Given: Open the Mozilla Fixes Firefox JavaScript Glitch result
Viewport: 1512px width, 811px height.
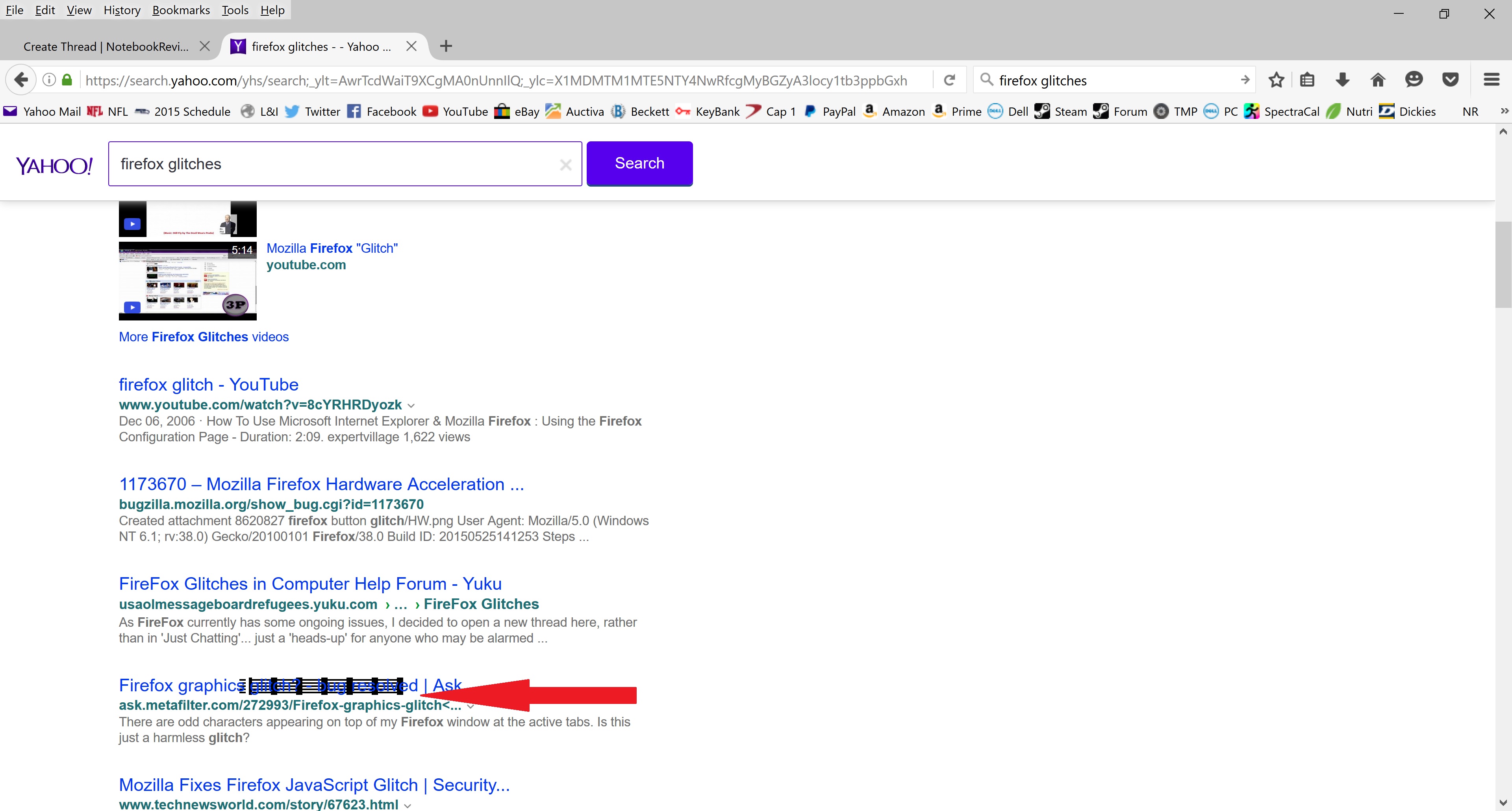Looking at the screenshot, I should pos(314,785).
